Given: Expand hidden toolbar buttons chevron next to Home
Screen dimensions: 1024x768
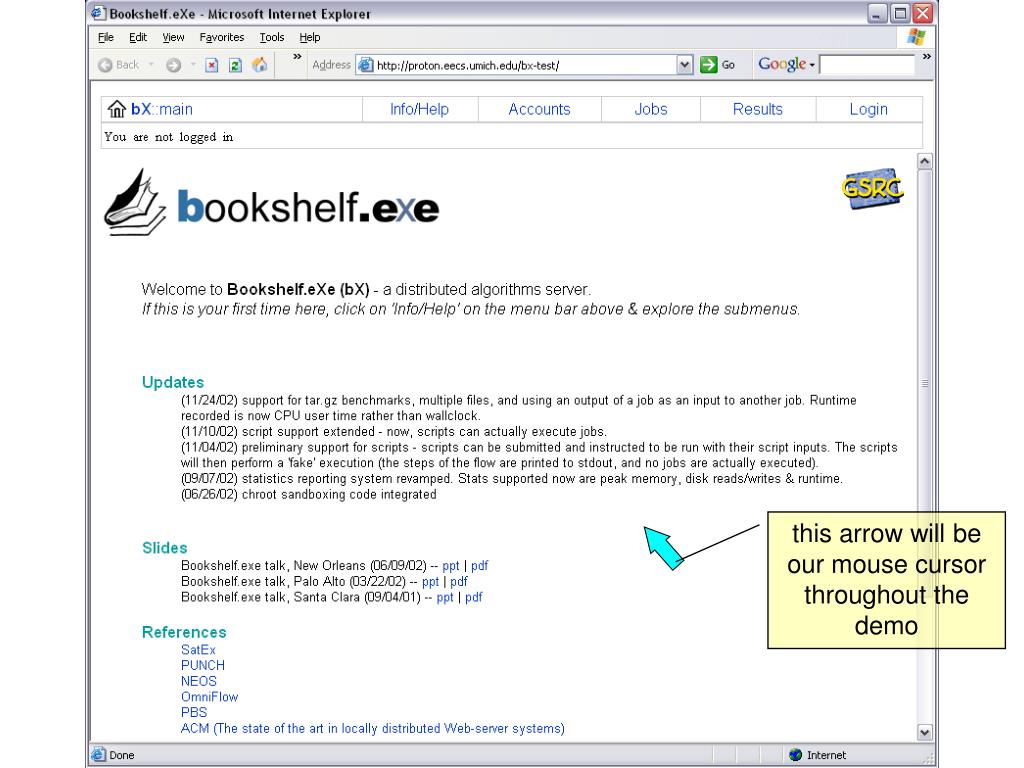Looking at the screenshot, I should tap(297, 57).
